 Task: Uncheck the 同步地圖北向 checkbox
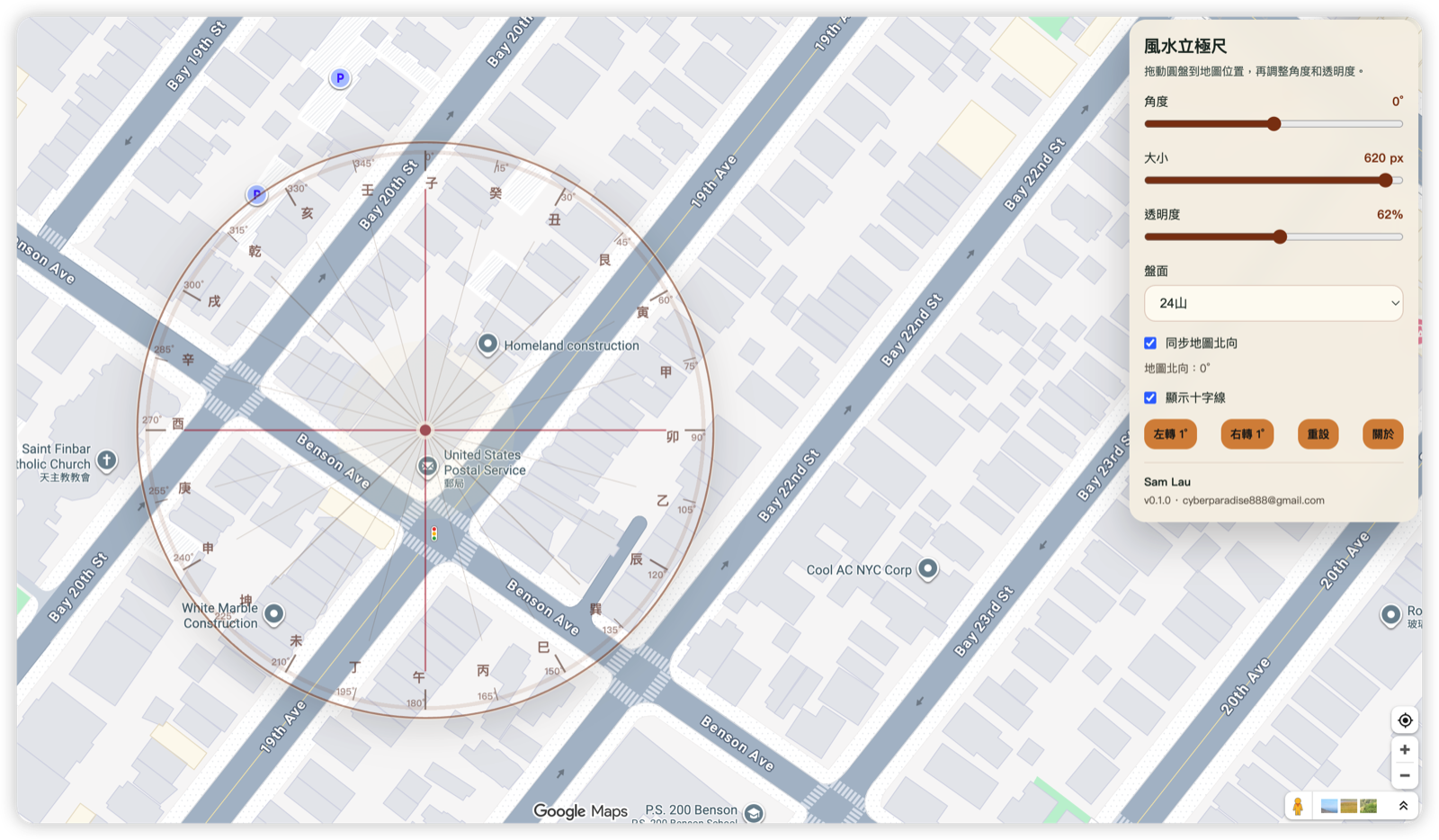click(1149, 342)
